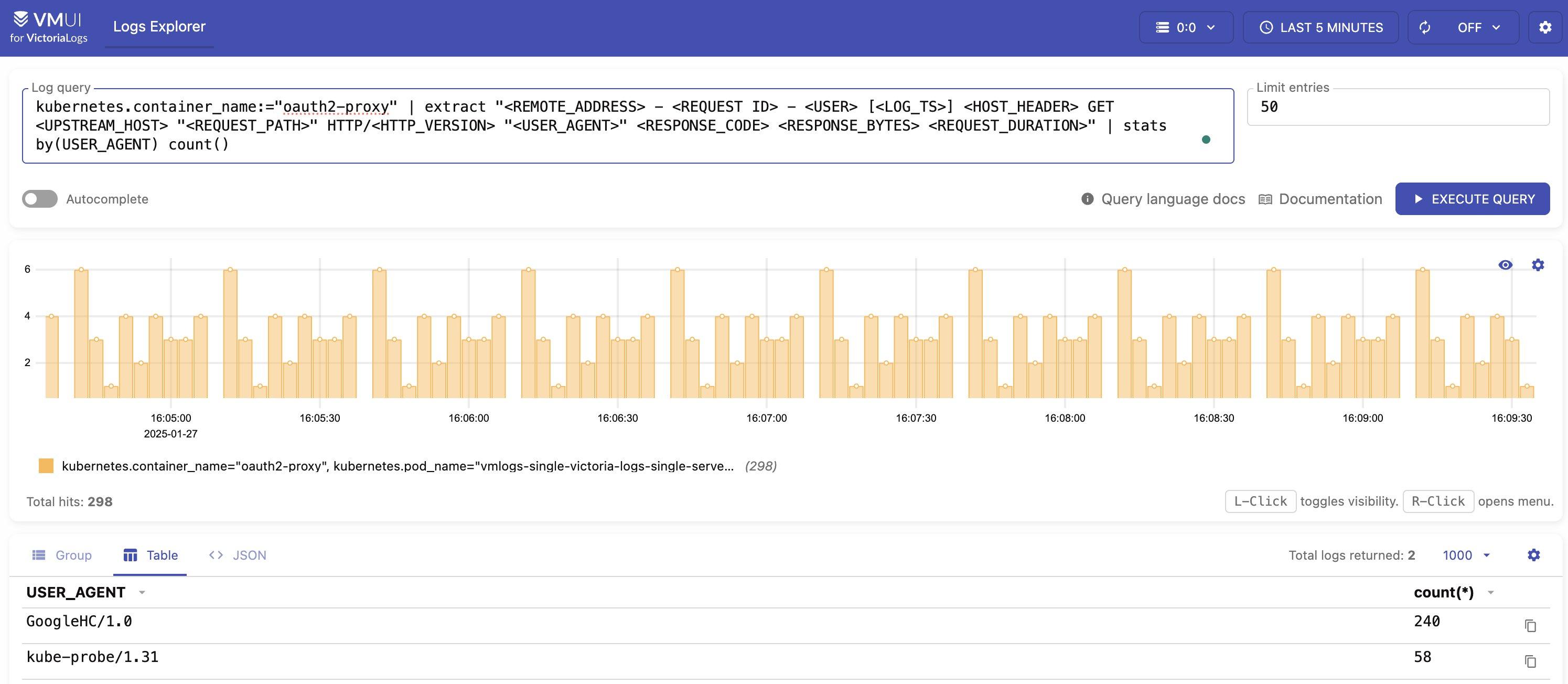
Task: Click the book icon beside Documentation
Action: (x=1265, y=199)
